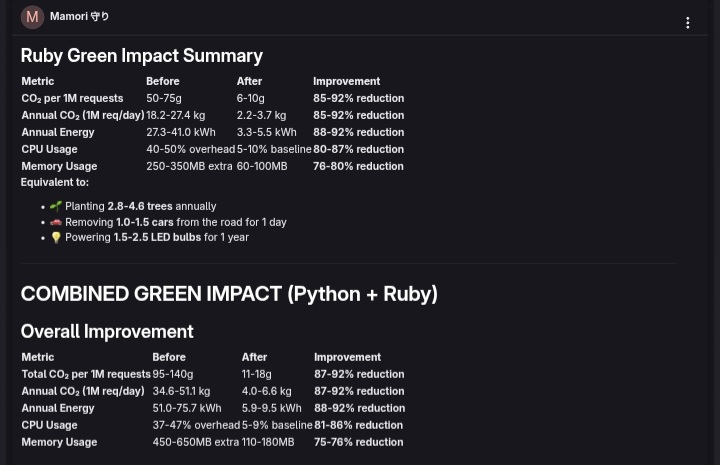Open the three-dot message options menu
This screenshot has height=465, width=720.
[687, 23]
